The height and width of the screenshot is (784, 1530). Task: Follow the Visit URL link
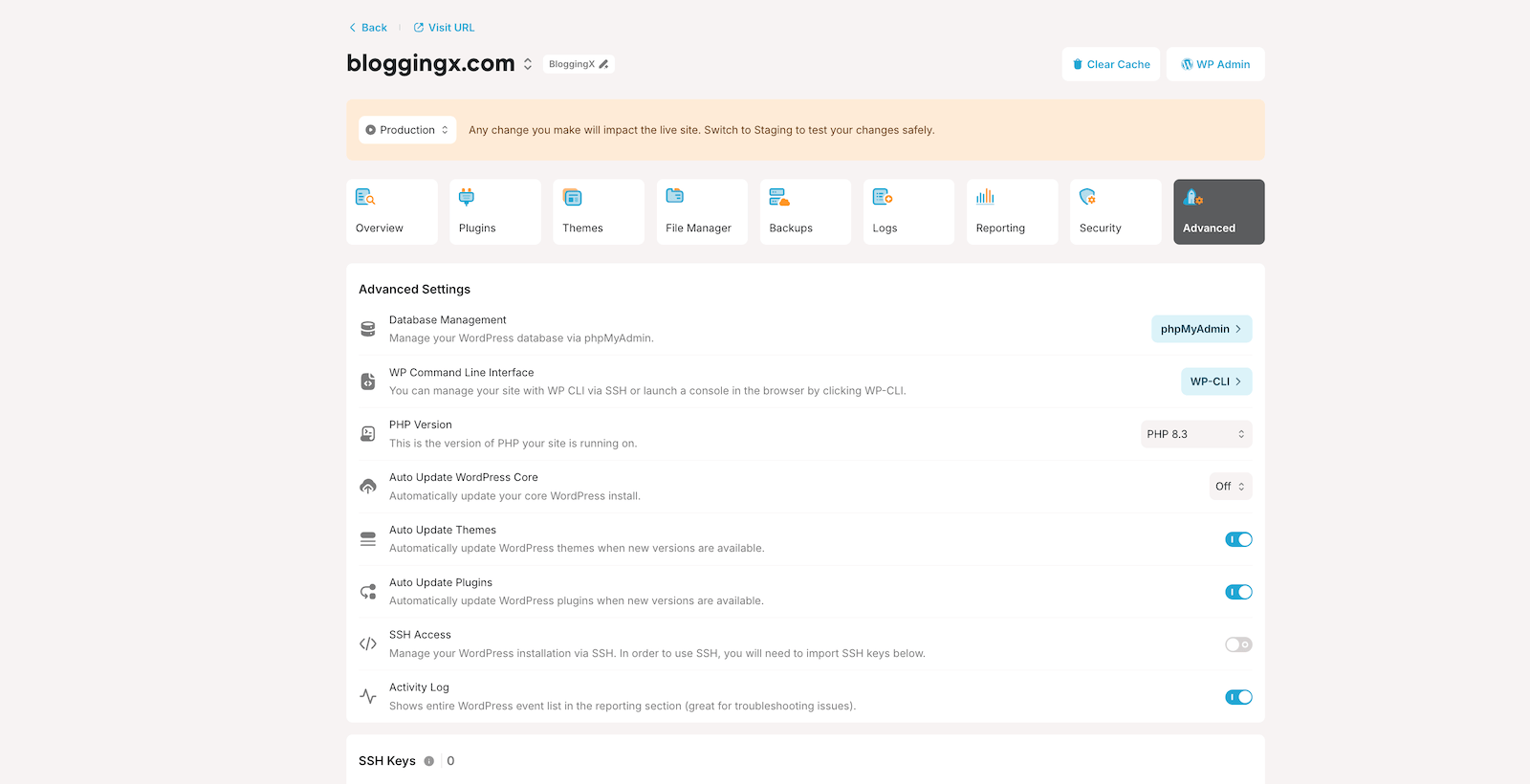click(444, 28)
